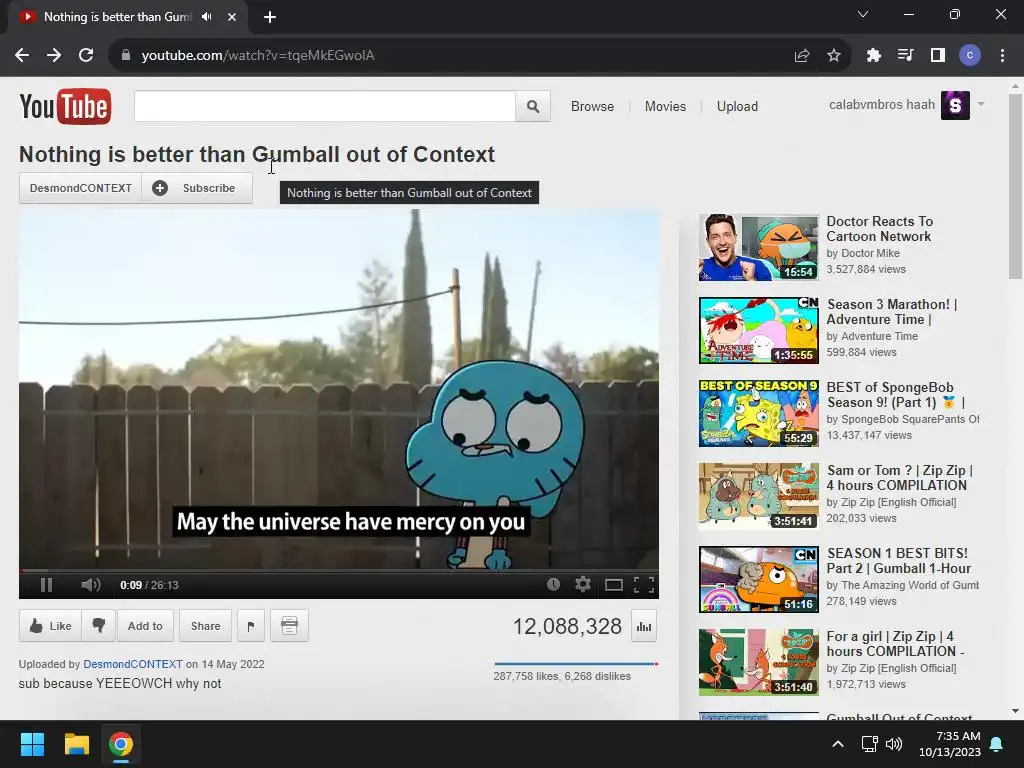Open the Browse menu item
Screen dimensions: 1024x768
(592, 106)
